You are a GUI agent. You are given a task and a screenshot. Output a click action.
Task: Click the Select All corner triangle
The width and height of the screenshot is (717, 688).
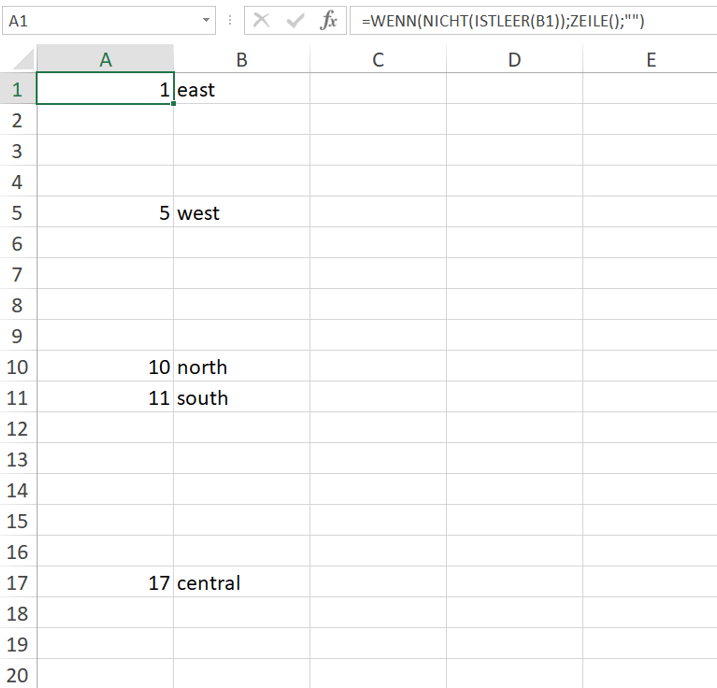22,59
